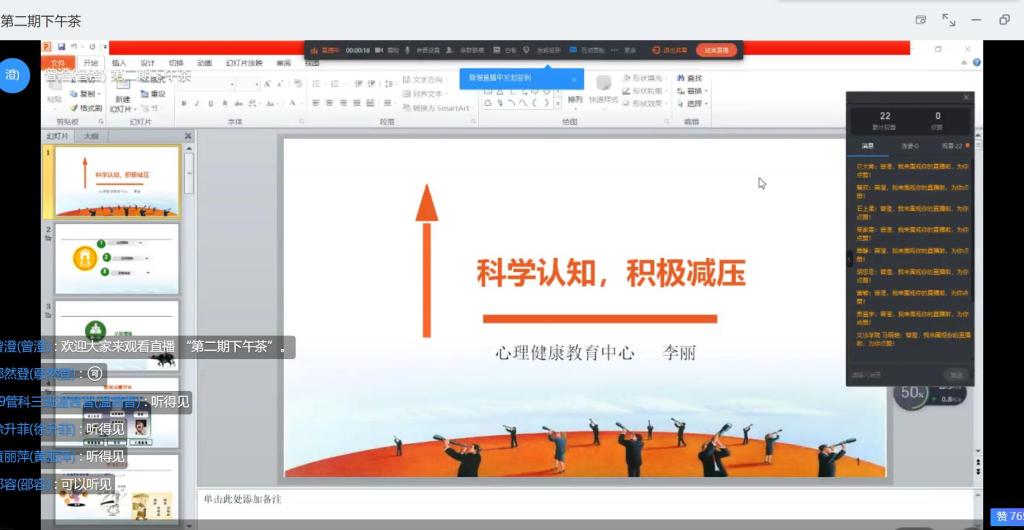1024x530 pixels.
Task: Open 对齐文本 (Align Text) dropdown
Action: 425,93
